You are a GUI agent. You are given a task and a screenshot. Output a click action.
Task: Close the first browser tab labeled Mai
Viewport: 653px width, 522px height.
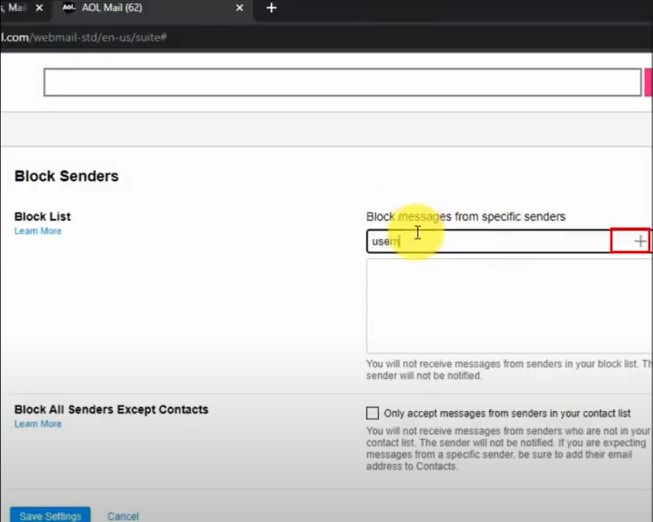pos(39,8)
